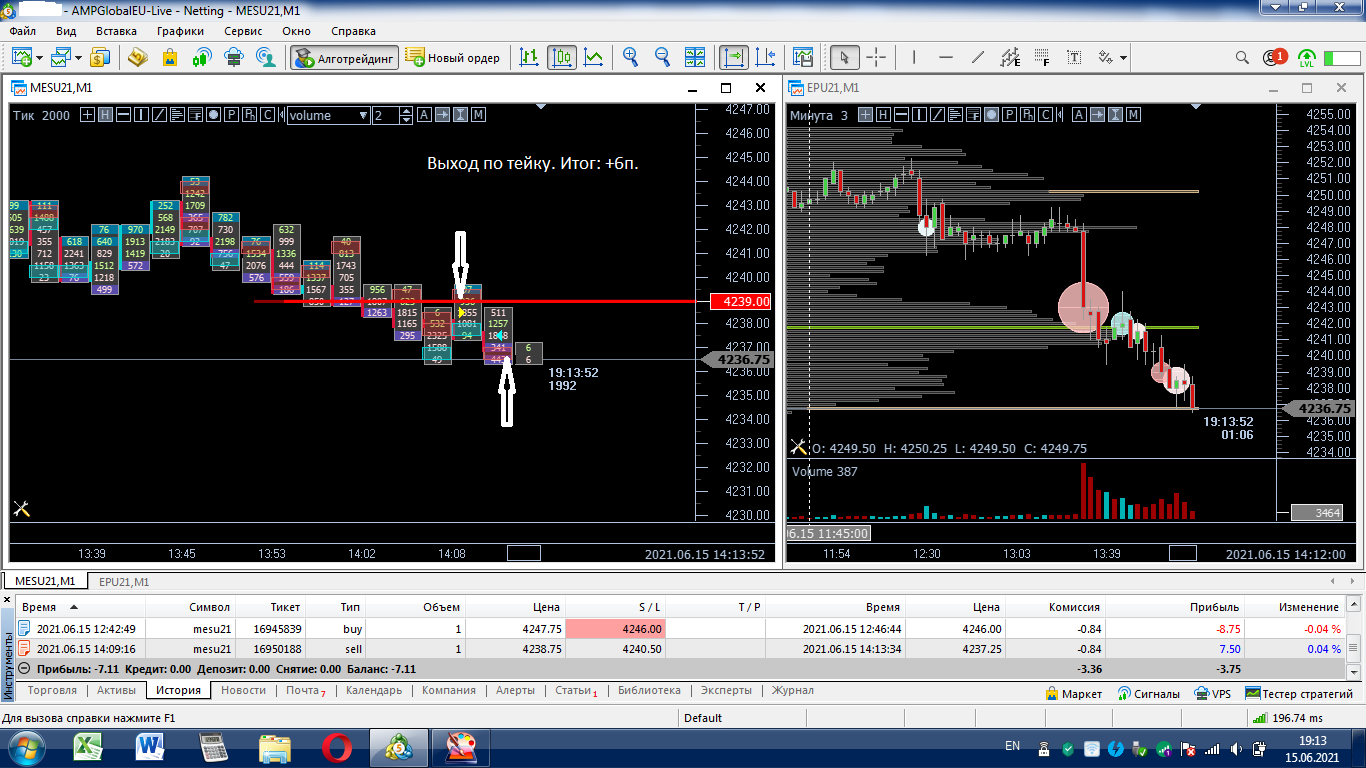The image size is (1366, 768).
Task: Open the Файл menu
Action: point(22,31)
